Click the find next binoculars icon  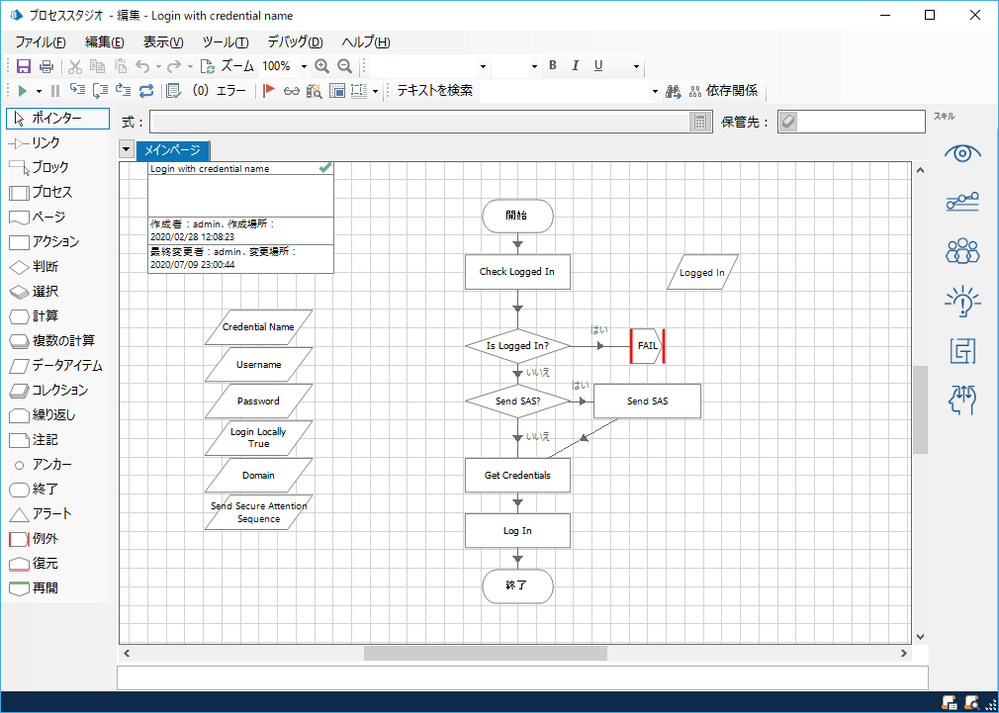673,91
